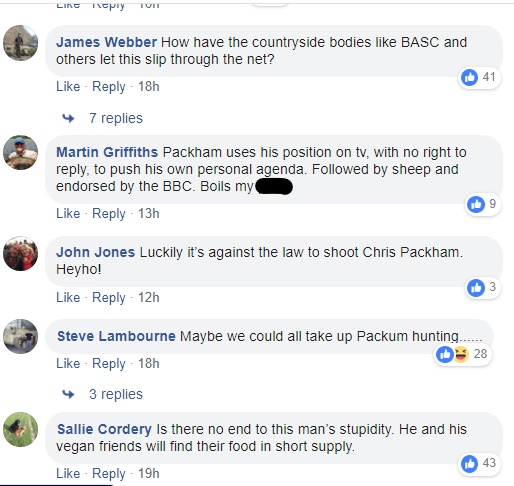Screen dimensions: 514x486
Task: Click the reply arrow icon beside 3 replies
Action: (68, 394)
